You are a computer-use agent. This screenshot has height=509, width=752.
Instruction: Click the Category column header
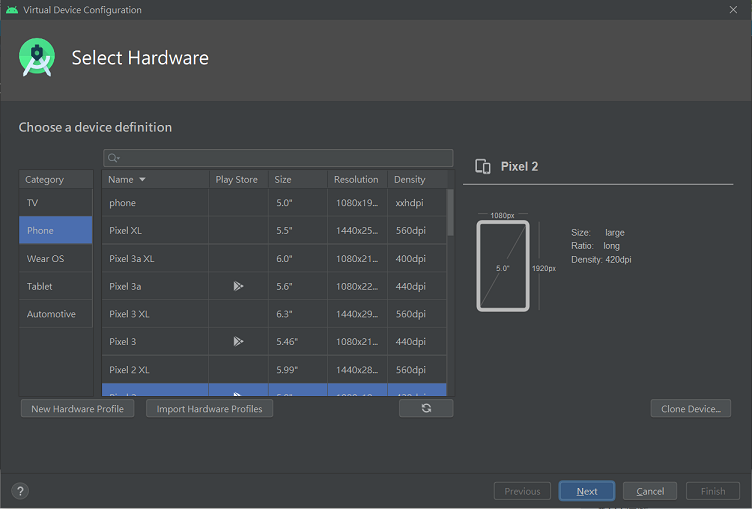pos(56,179)
